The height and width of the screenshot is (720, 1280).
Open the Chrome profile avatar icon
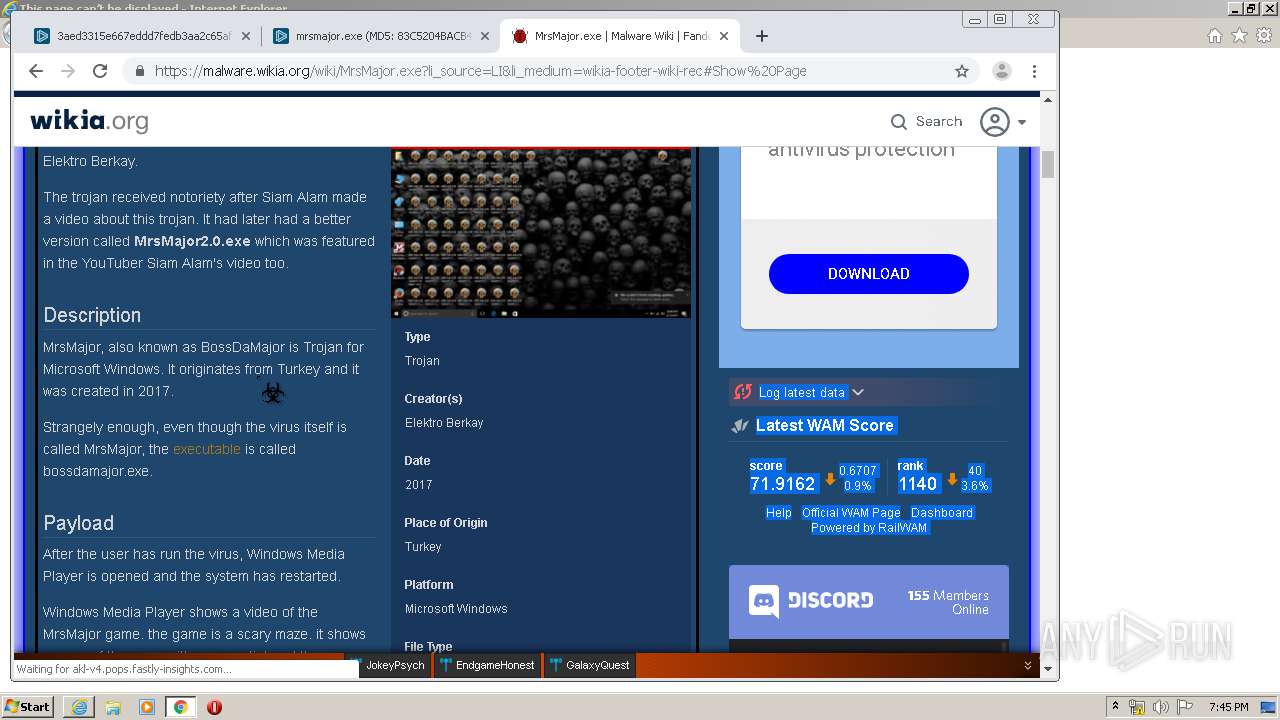tap(1001, 71)
